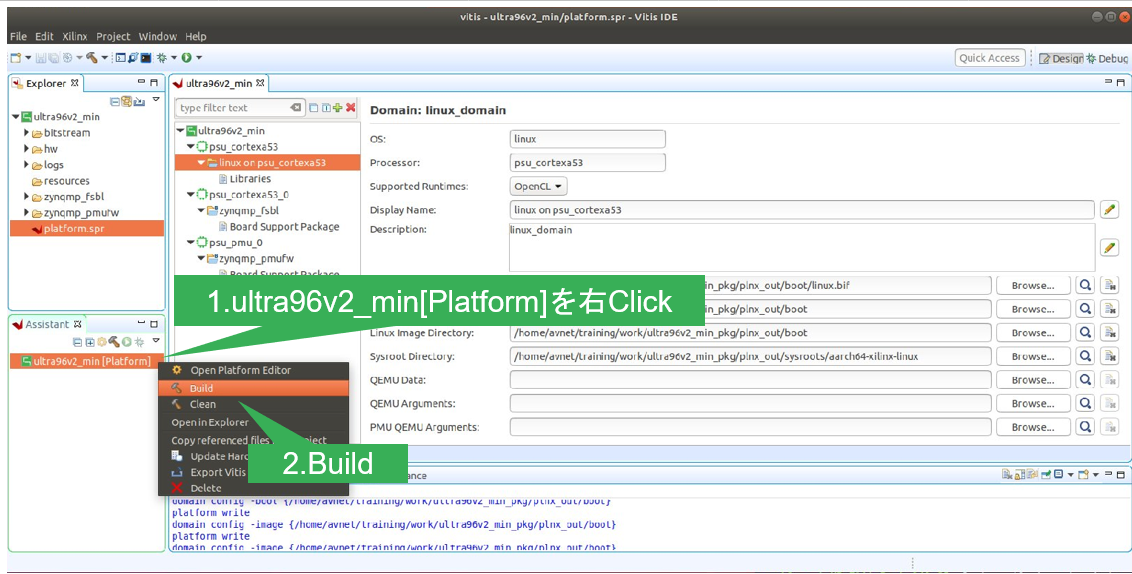Maximize the Explorer panel
Viewport: 1132px width, 574px height.
(x=153, y=82)
